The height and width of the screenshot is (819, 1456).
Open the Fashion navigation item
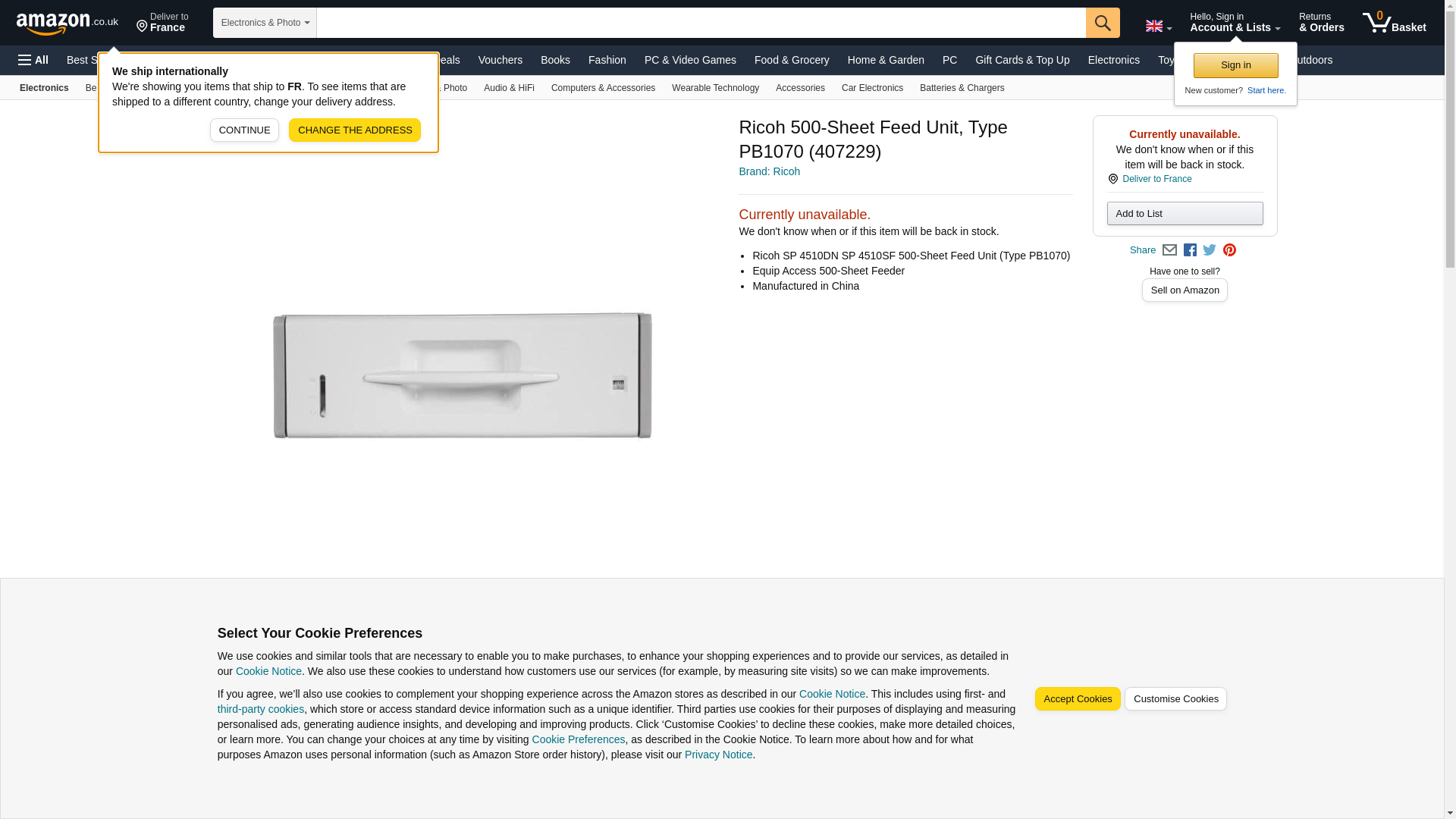pyautogui.click(x=607, y=60)
